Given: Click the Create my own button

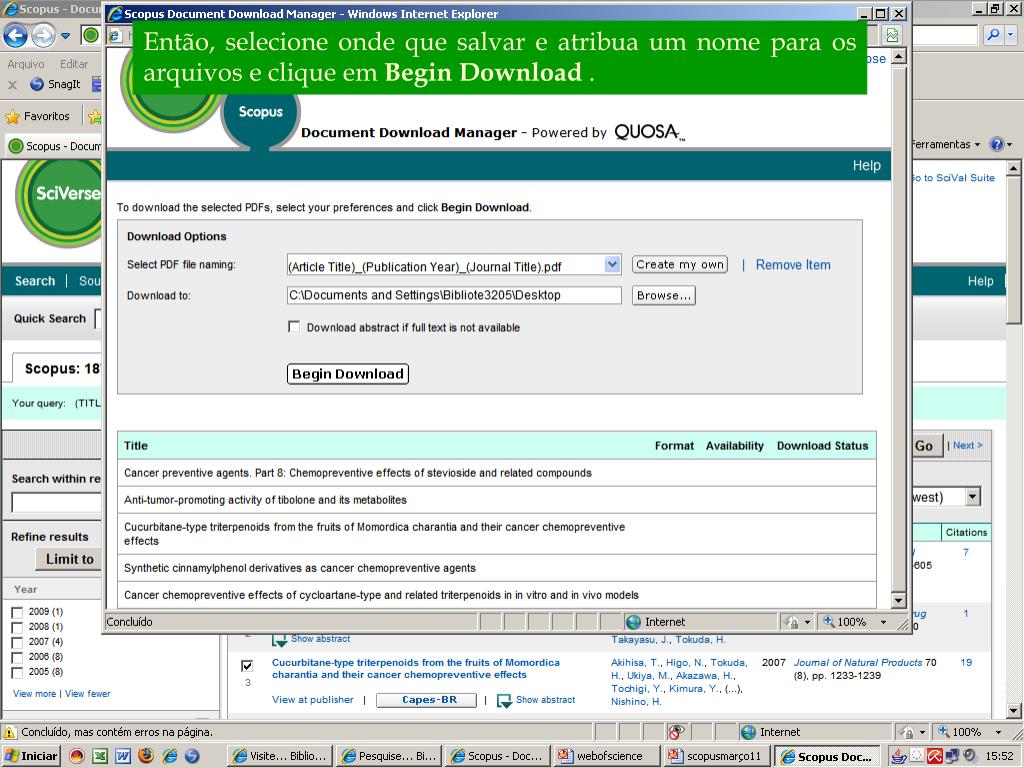Looking at the screenshot, I should pos(680,264).
